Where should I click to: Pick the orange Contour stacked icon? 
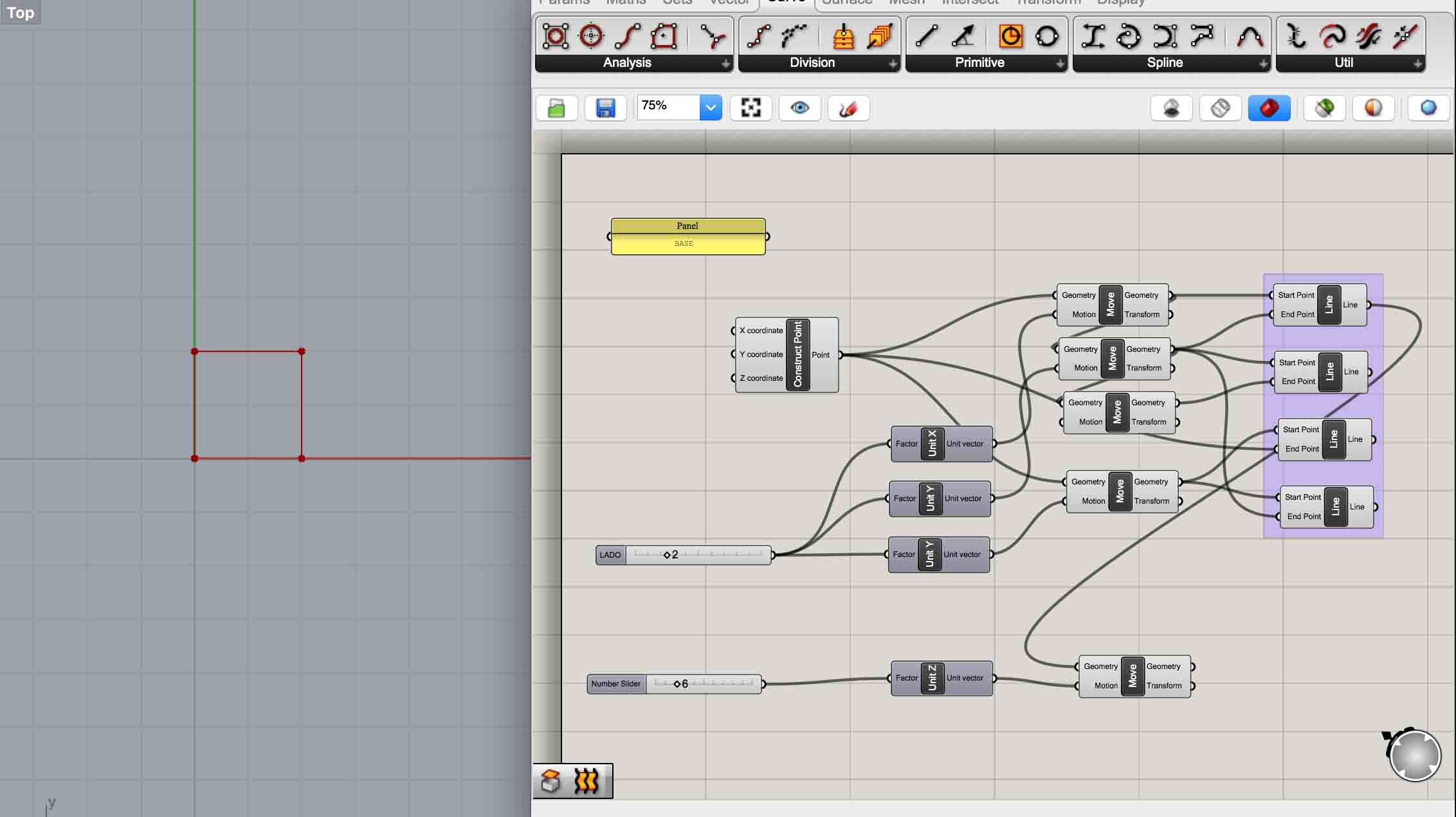point(843,36)
